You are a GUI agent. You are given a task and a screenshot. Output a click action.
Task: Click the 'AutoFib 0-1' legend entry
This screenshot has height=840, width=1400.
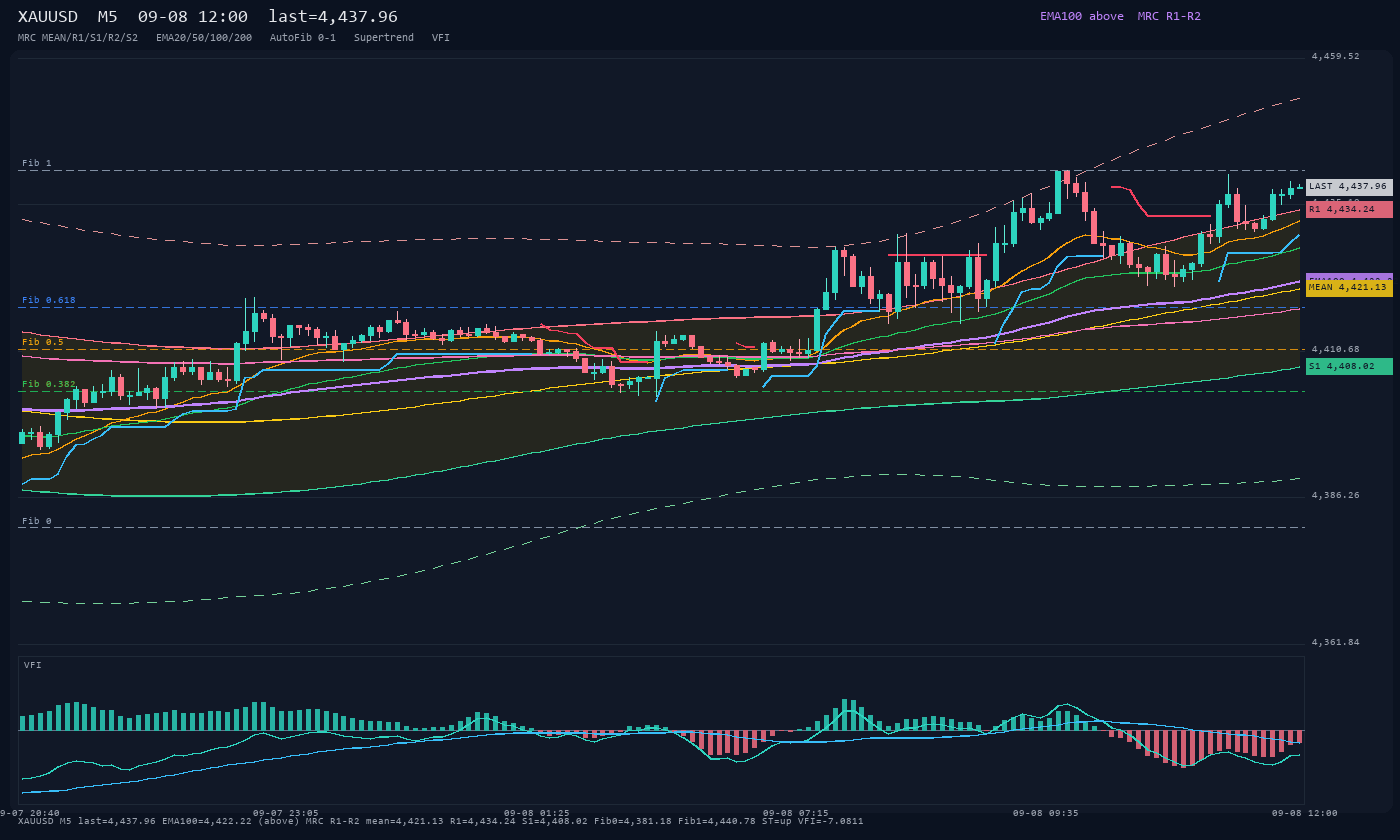pyautogui.click(x=303, y=37)
